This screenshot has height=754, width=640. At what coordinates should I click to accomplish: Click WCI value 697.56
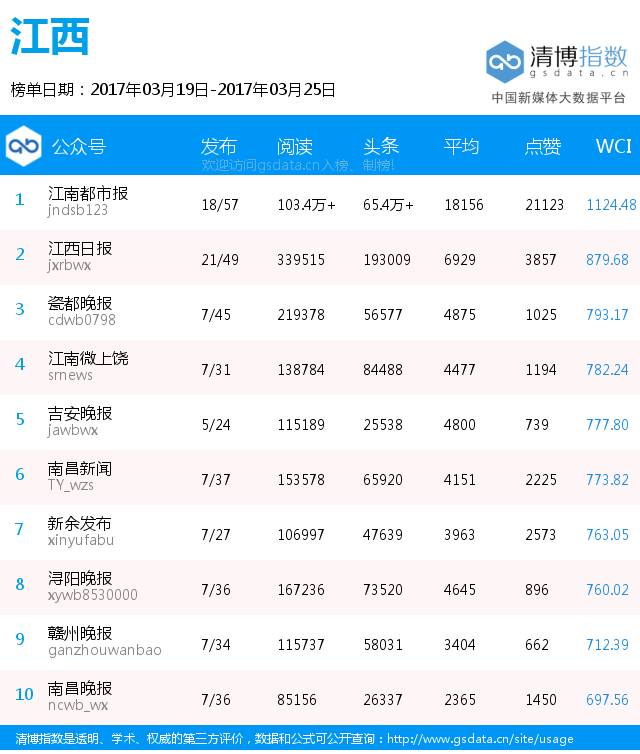607,700
